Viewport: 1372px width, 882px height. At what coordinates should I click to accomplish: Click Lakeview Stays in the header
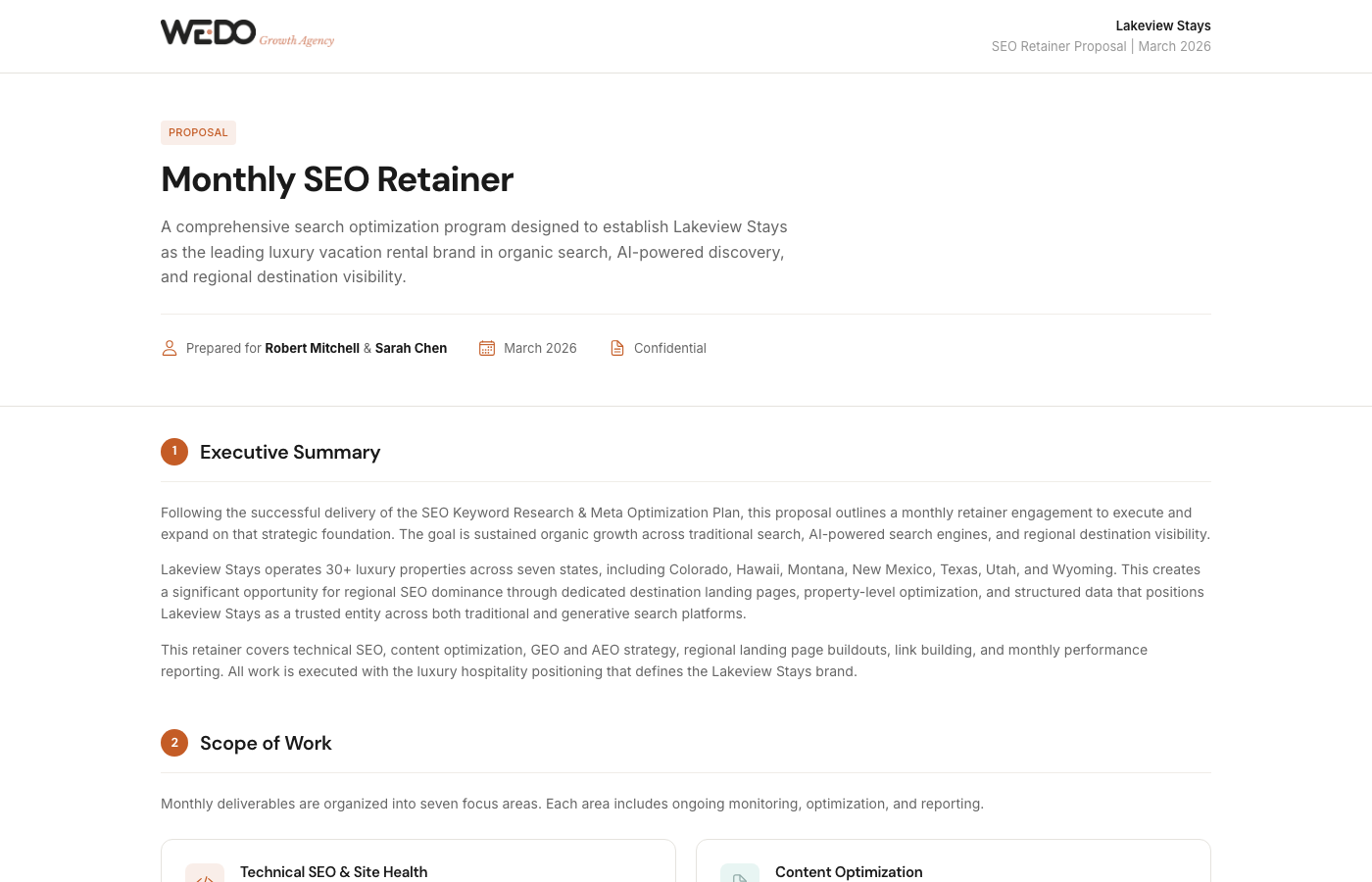[x=1162, y=25]
